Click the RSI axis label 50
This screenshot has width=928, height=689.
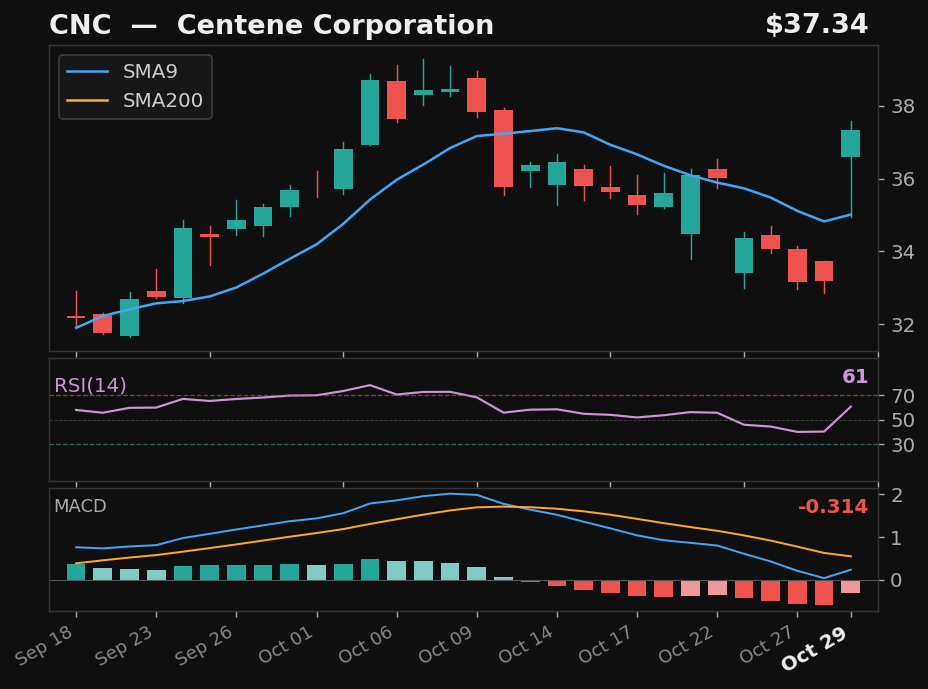click(903, 420)
